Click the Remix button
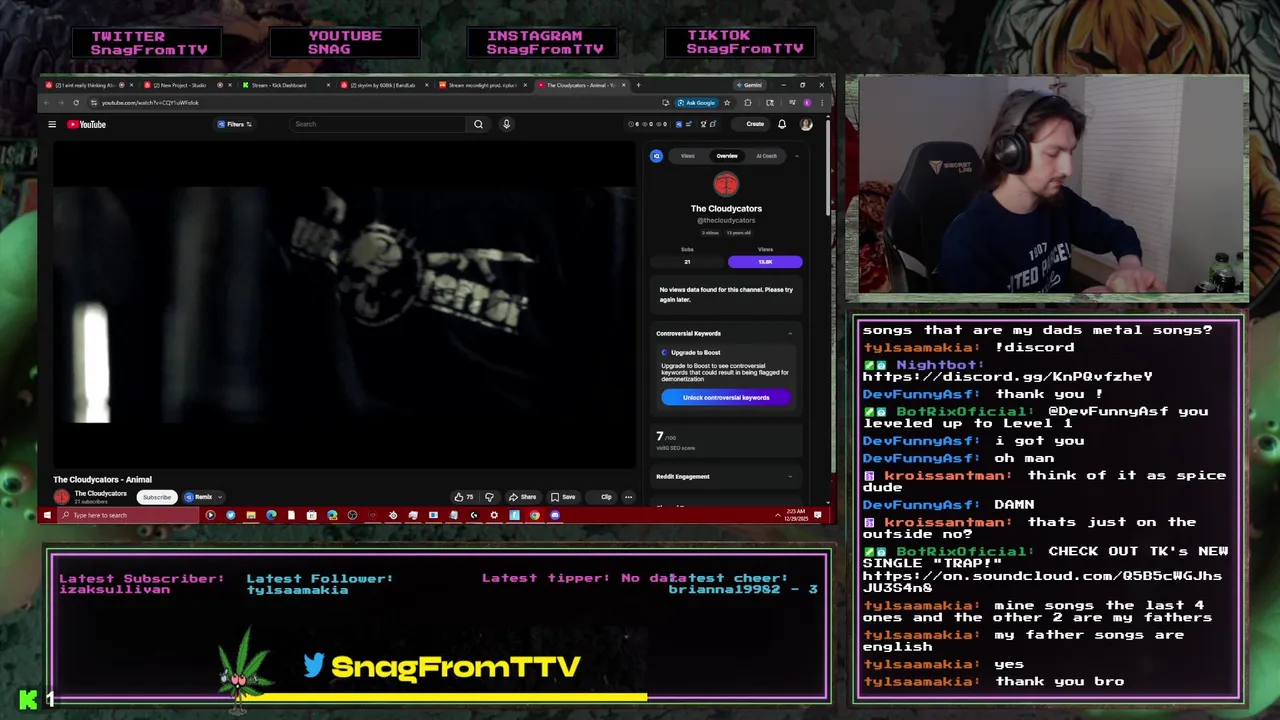 point(199,497)
